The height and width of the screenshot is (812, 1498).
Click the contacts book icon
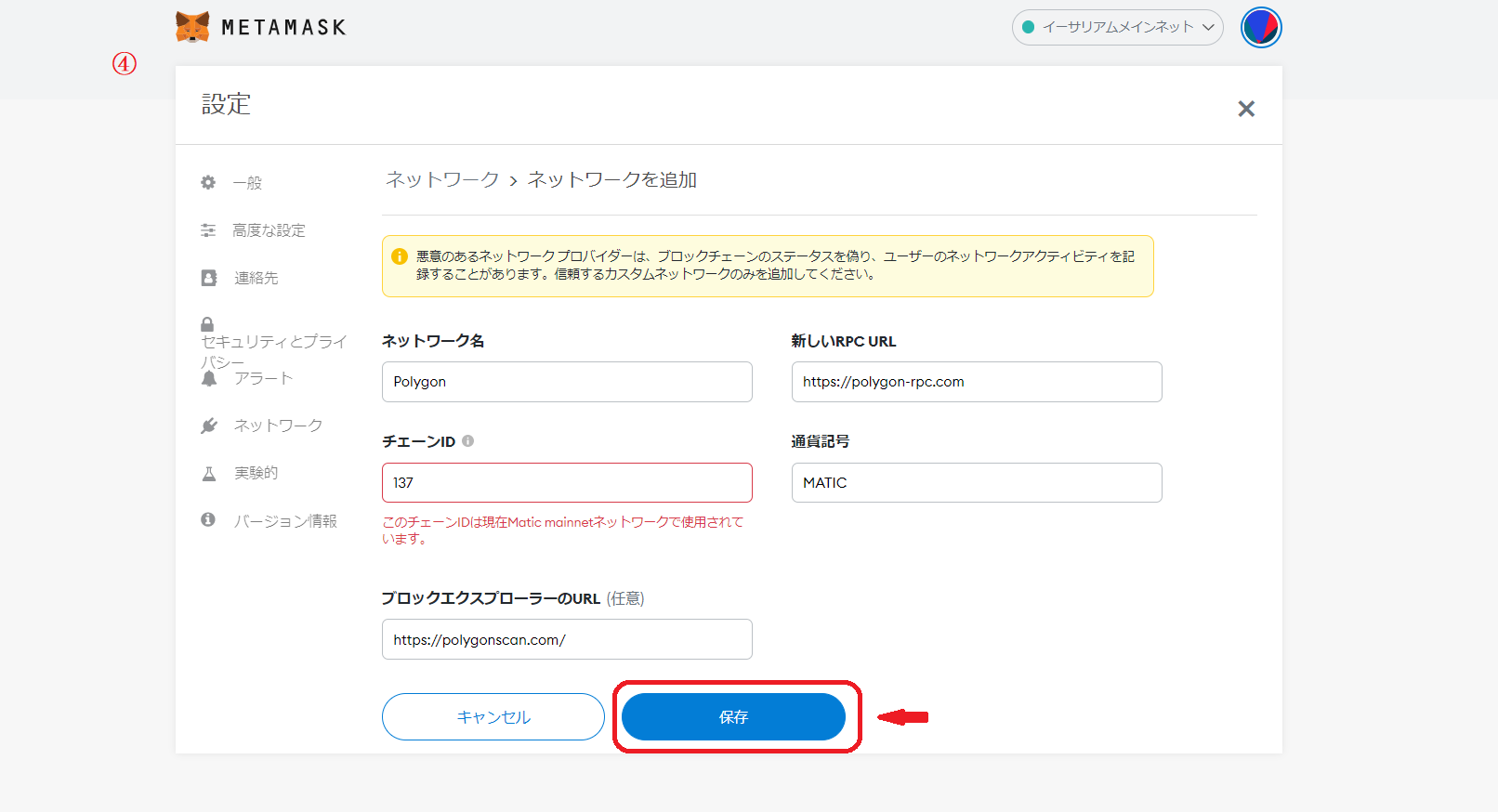click(x=209, y=278)
